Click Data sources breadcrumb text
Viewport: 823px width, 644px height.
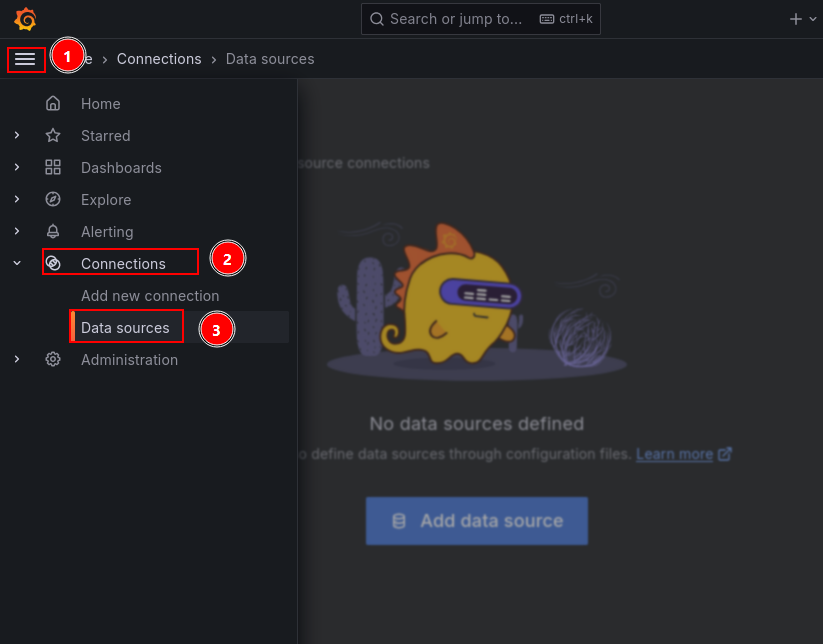coord(270,59)
